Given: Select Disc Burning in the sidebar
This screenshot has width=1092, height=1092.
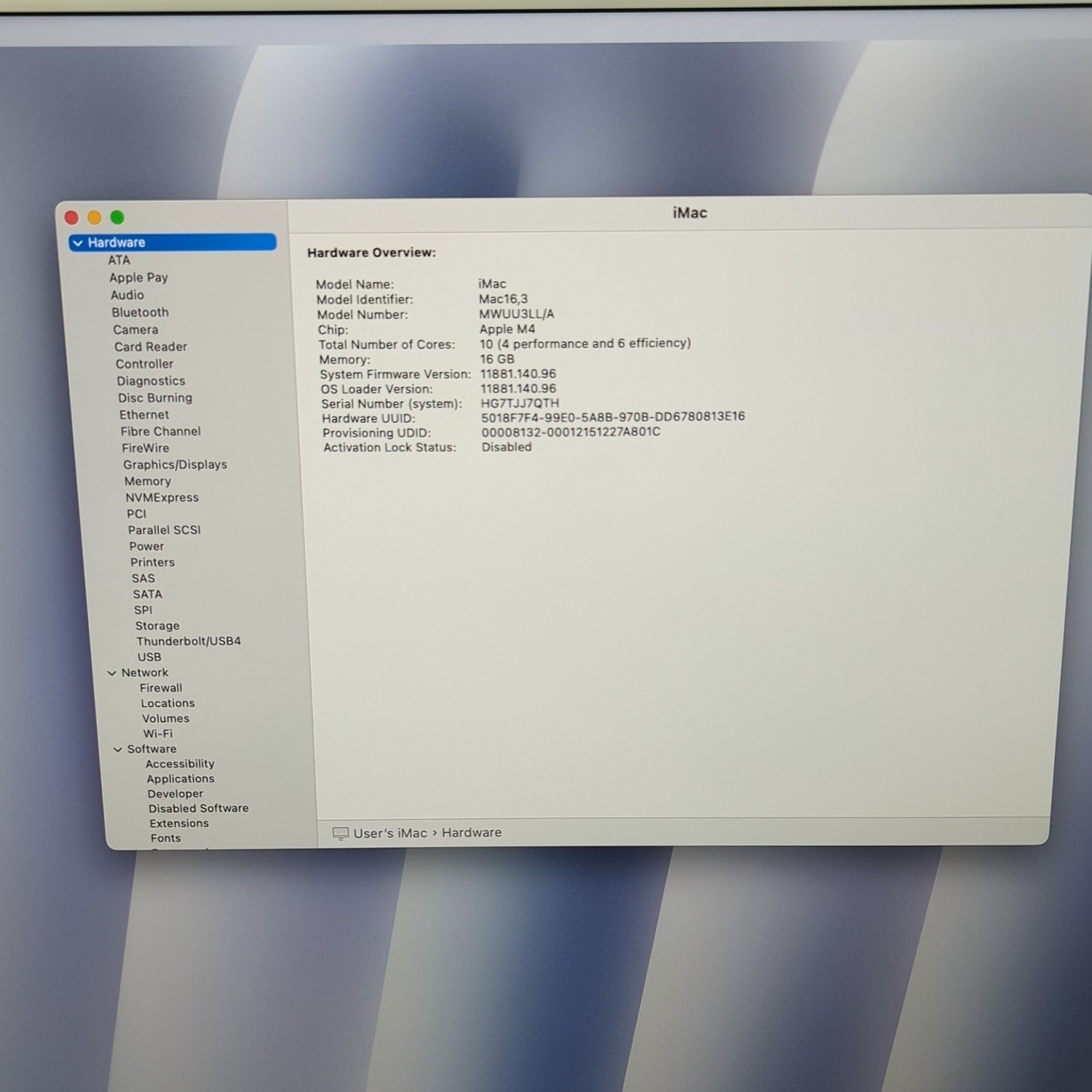Looking at the screenshot, I should click(155, 398).
